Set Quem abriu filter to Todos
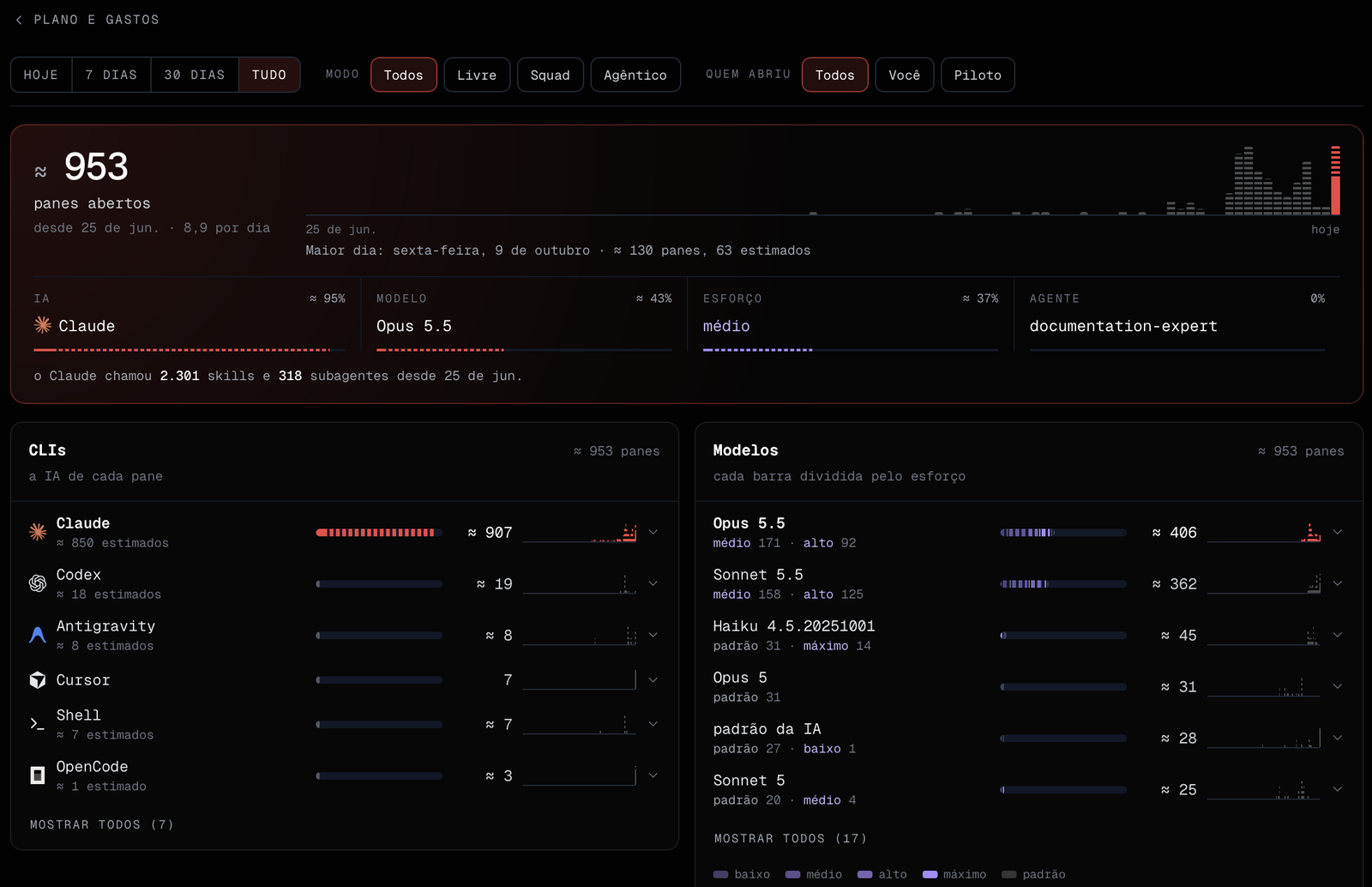 pyautogui.click(x=835, y=75)
